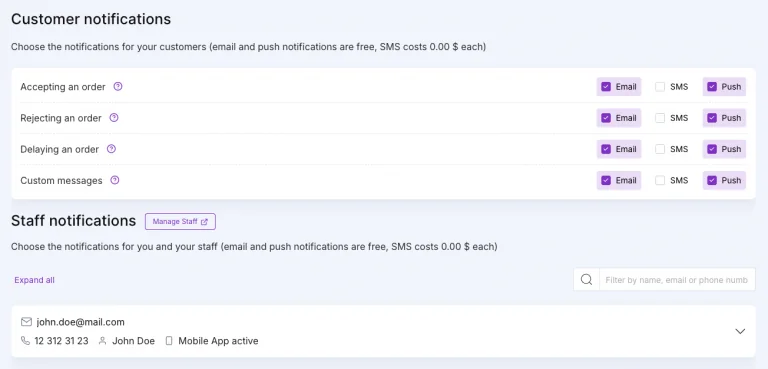Image resolution: width=768 pixels, height=369 pixels.
Task: Enable SMS for Accepting an order
Action: 660,87
